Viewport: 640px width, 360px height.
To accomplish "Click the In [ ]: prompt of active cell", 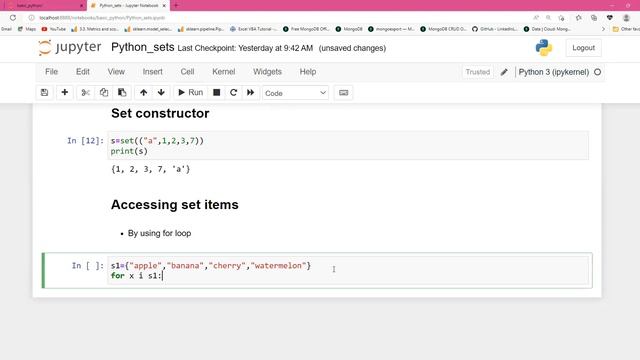I will coord(88,266).
